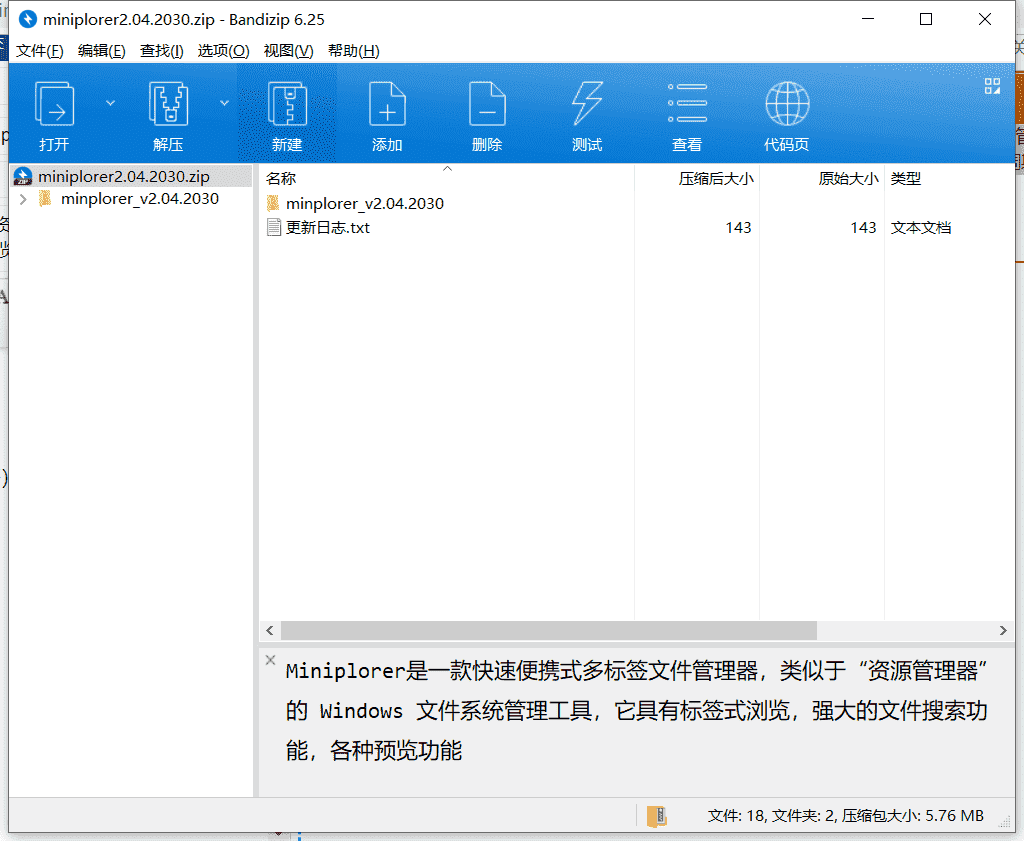Screen dimensions: 1024x841
Task: Open the 帮助(H) menu
Action: coord(353,51)
